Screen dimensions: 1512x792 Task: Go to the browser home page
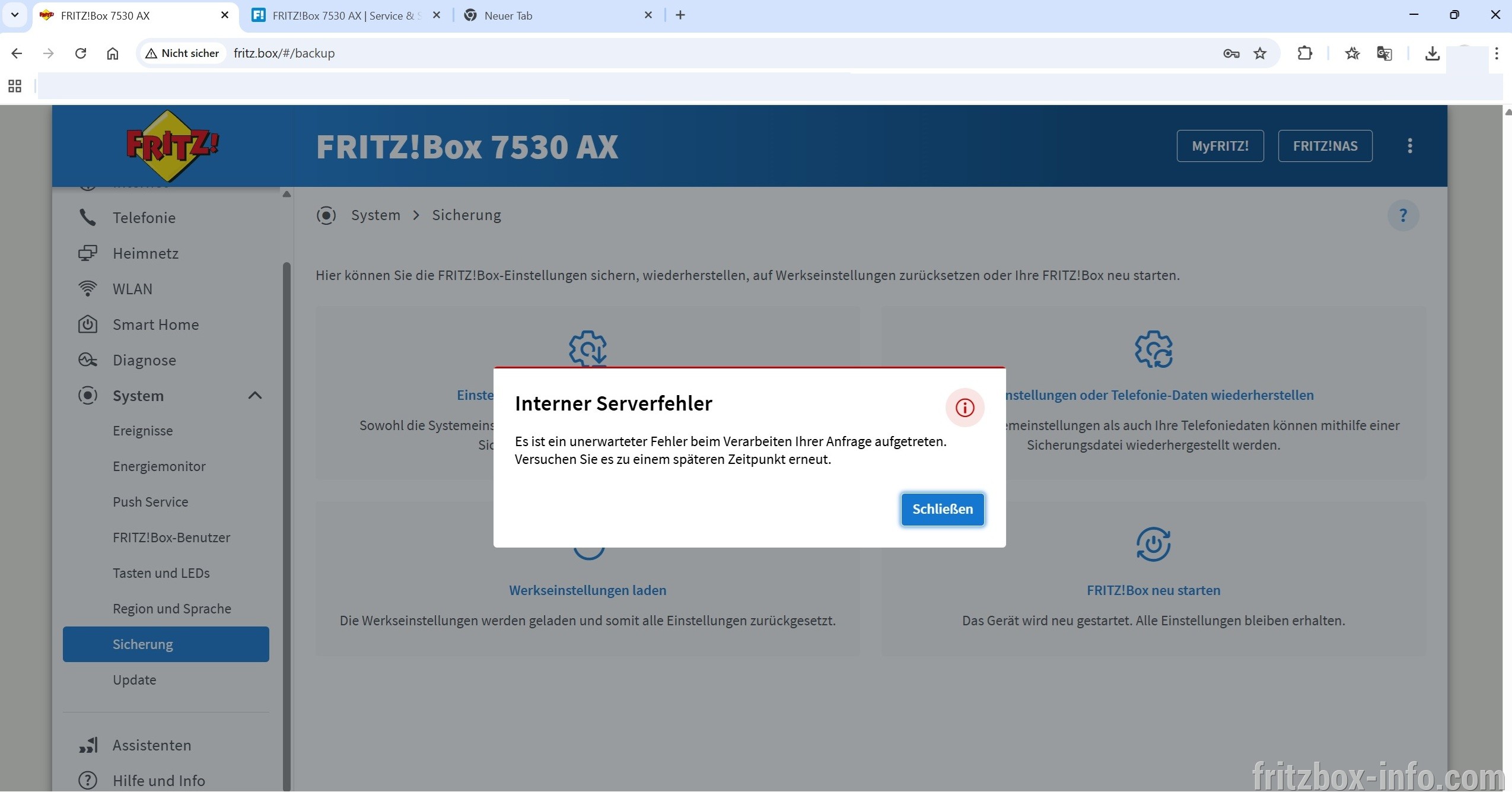(113, 53)
